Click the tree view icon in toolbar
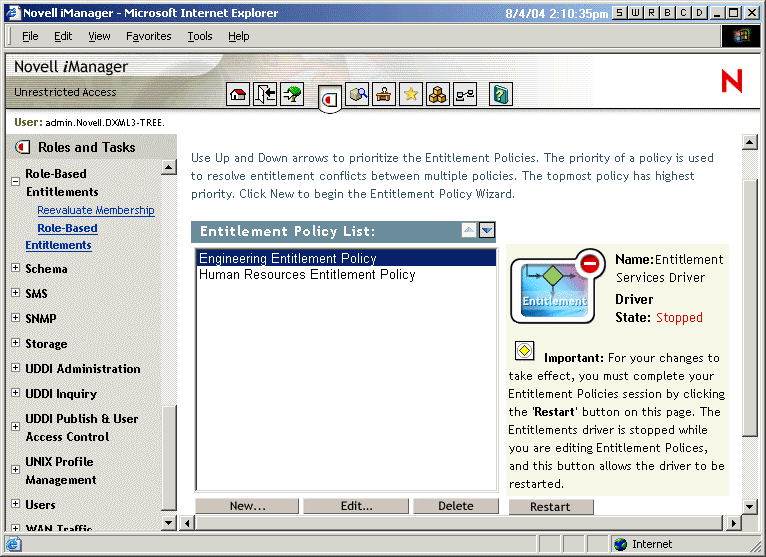This screenshot has width=766, height=557. click(292, 94)
